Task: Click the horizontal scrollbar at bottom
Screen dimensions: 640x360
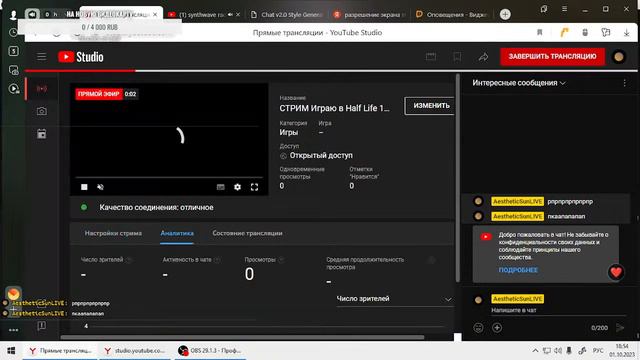Action: click(x=242, y=337)
